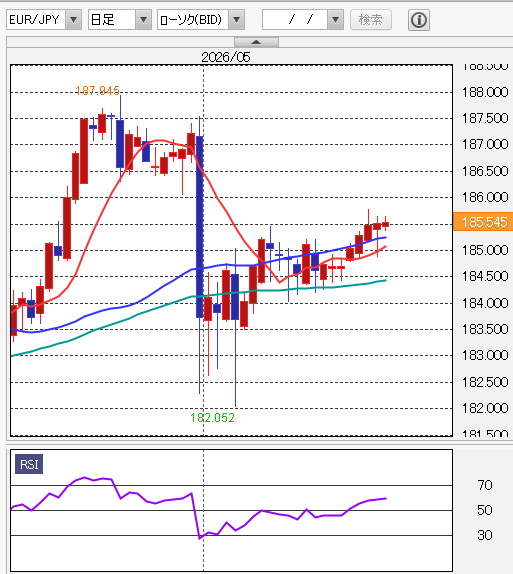Viewport: 513px width, 574px height.
Task: Click the 184.500 price axis label
Action: [x=485, y=276]
